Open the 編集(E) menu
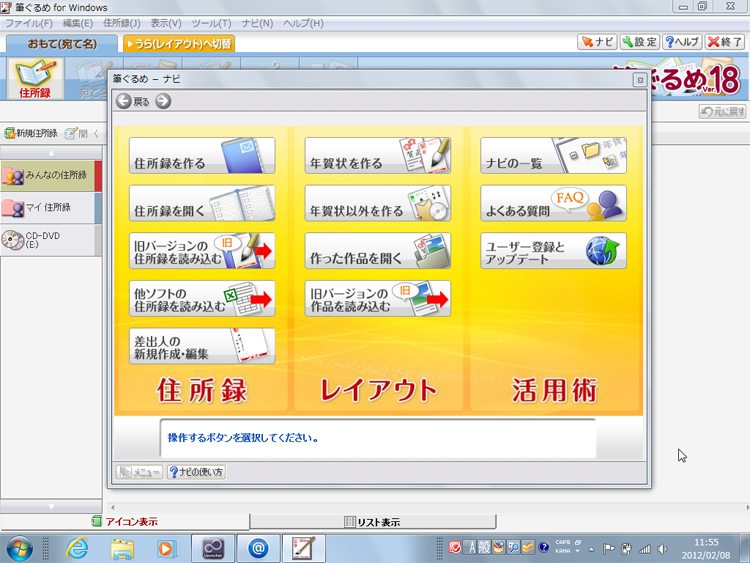Image resolution: width=750 pixels, height=563 pixels. 77,23
